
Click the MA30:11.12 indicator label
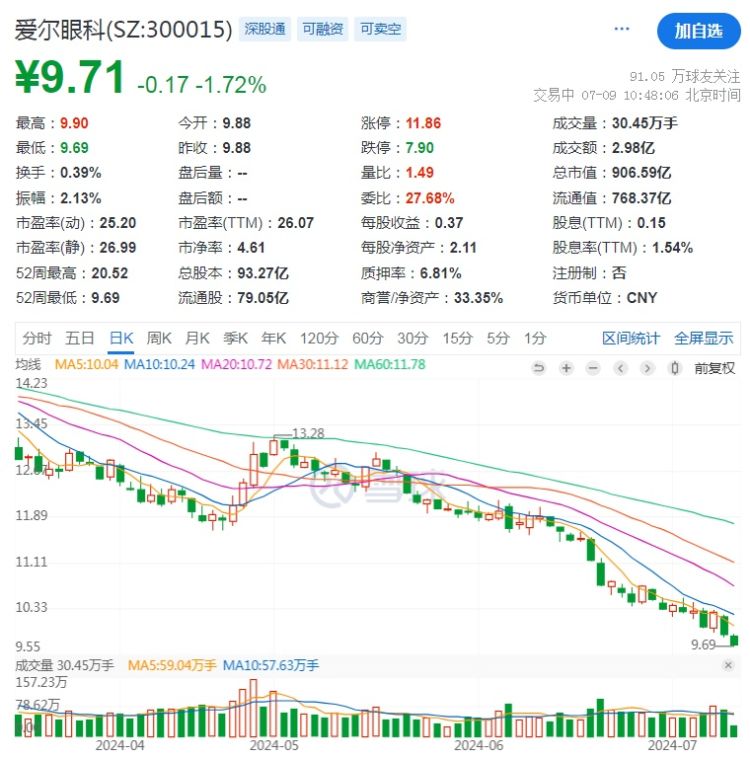coord(313,364)
